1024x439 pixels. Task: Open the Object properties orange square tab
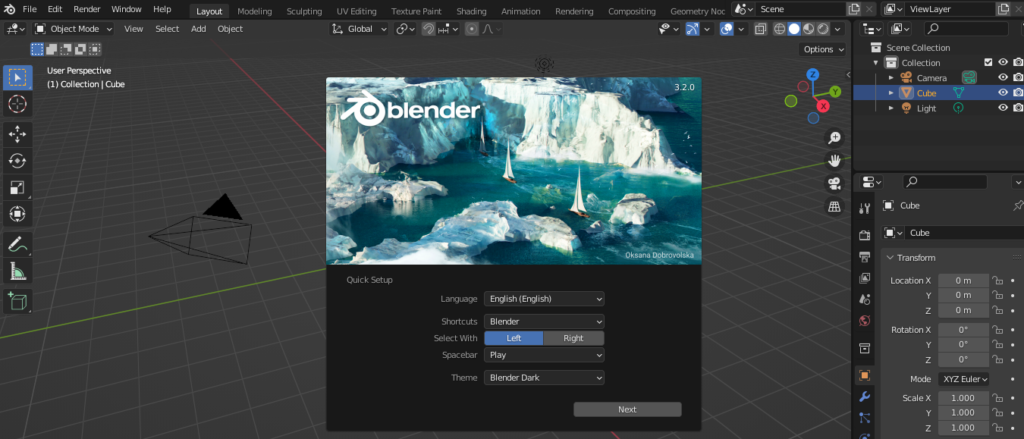pyautogui.click(x=865, y=375)
